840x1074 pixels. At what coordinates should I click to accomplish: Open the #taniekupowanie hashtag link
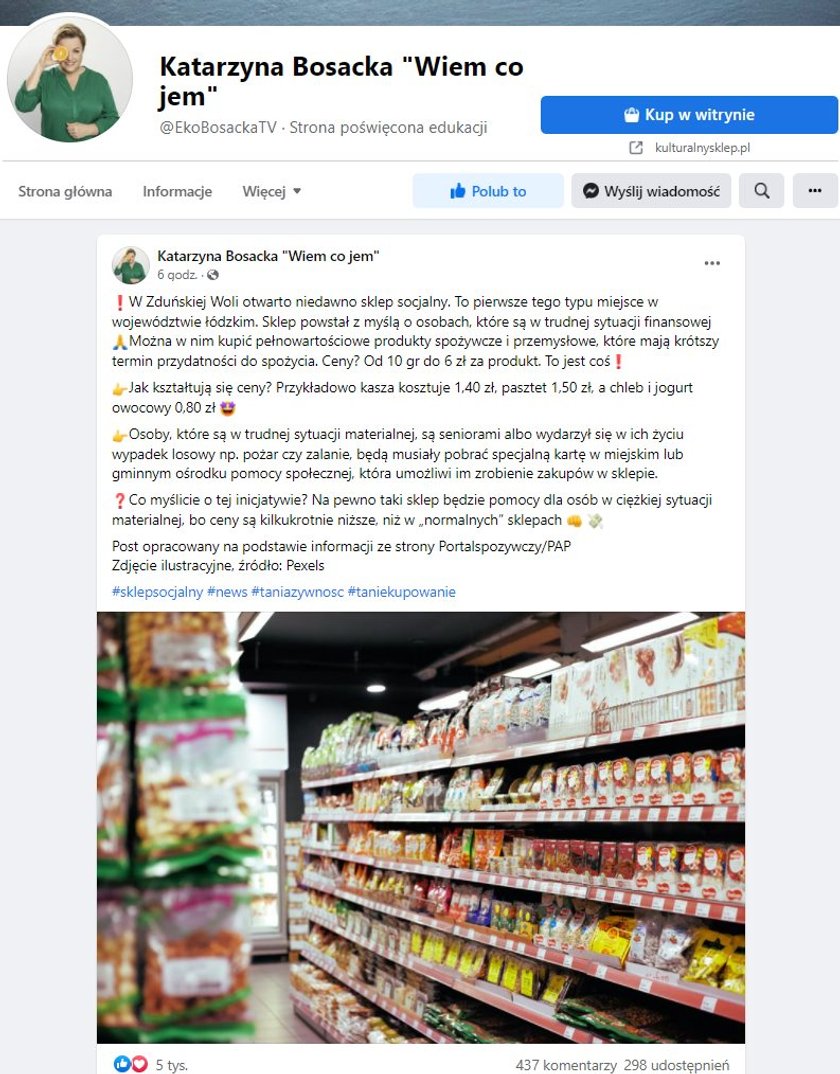tap(402, 592)
